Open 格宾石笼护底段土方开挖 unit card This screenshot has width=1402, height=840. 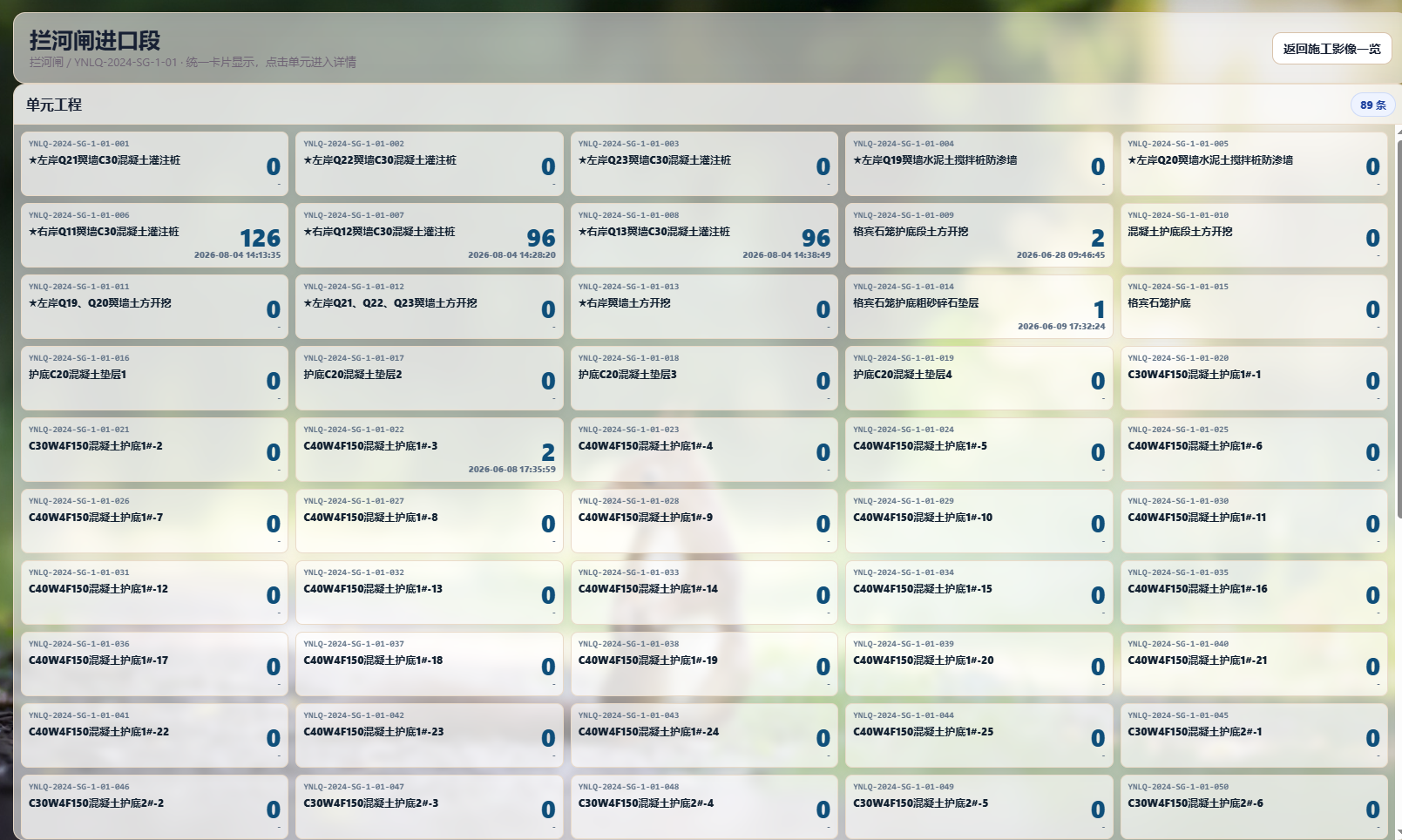tap(979, 235)
